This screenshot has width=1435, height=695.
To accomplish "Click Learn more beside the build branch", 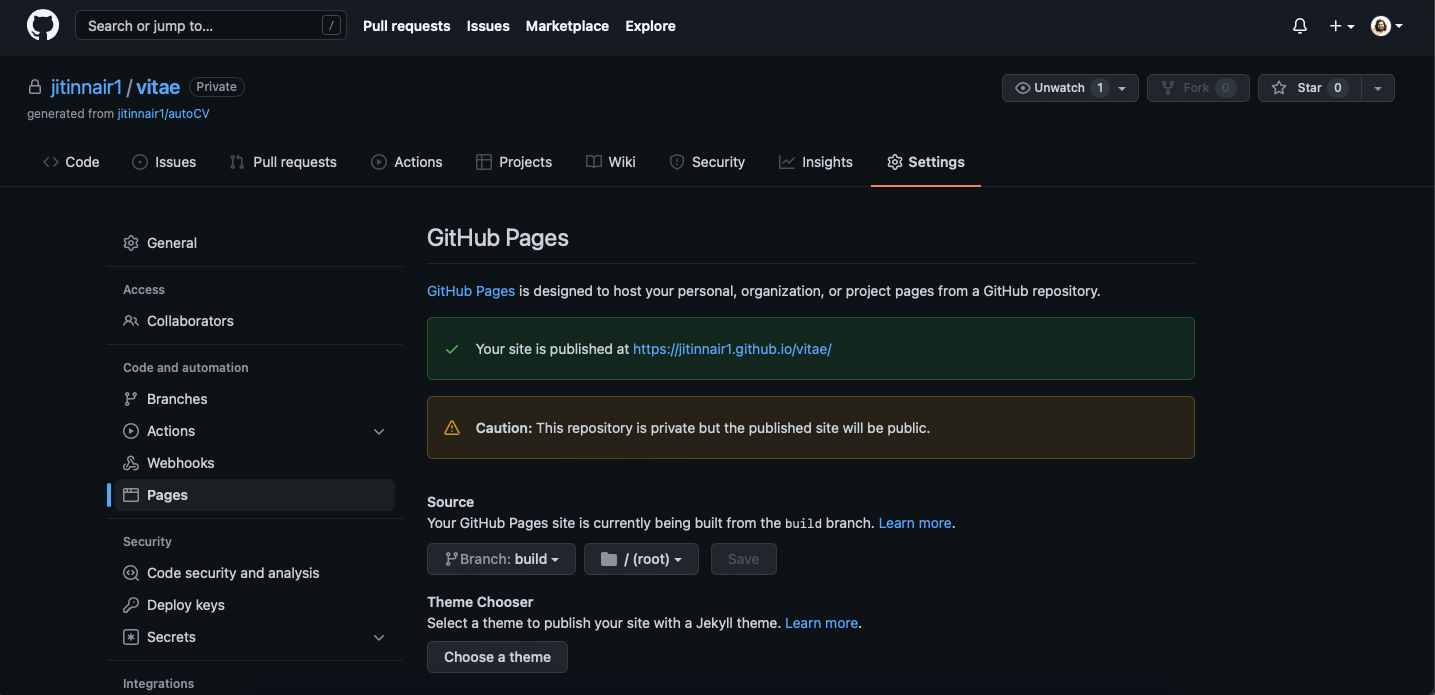I will 915,523.
